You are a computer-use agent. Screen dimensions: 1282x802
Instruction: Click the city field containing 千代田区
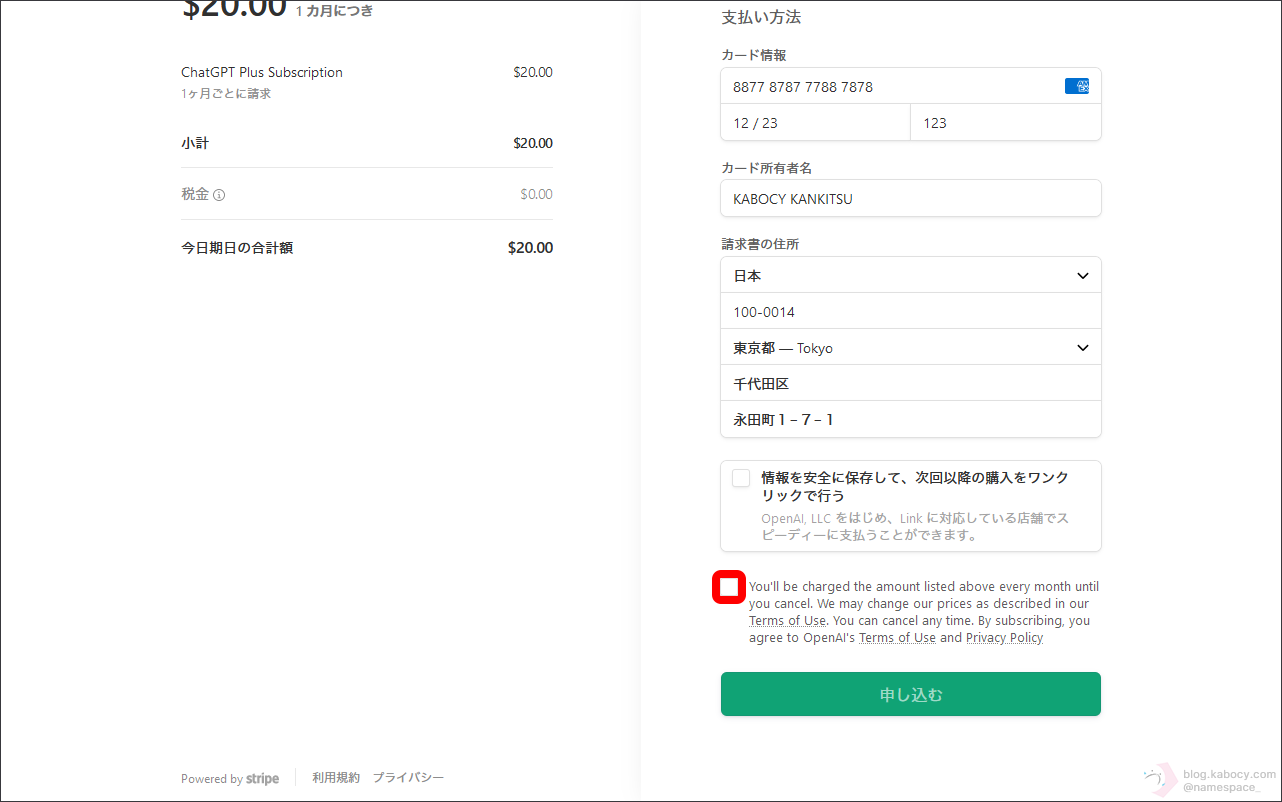point(910,384)
